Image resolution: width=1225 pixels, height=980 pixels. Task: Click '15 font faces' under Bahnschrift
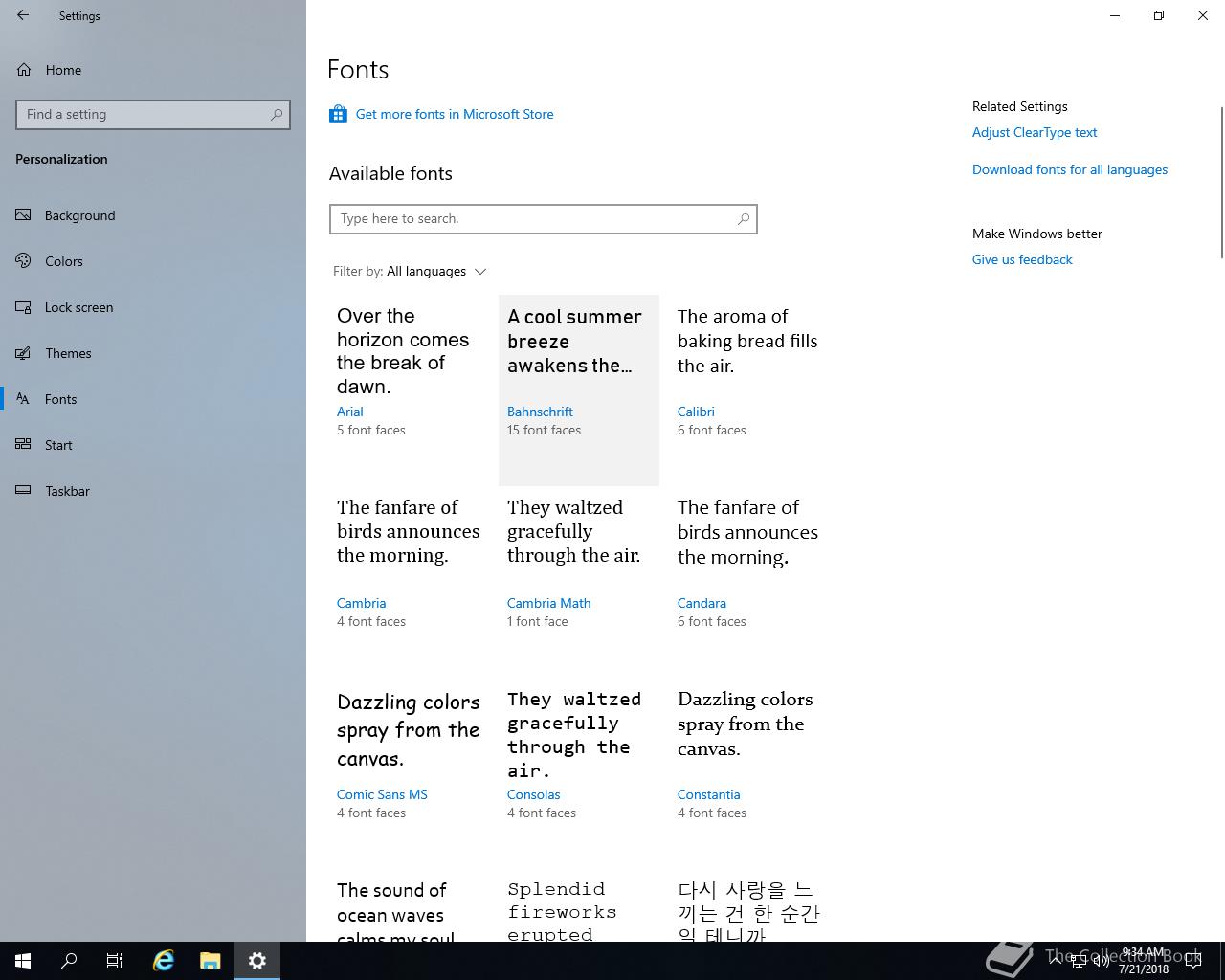tap(544, 431)
